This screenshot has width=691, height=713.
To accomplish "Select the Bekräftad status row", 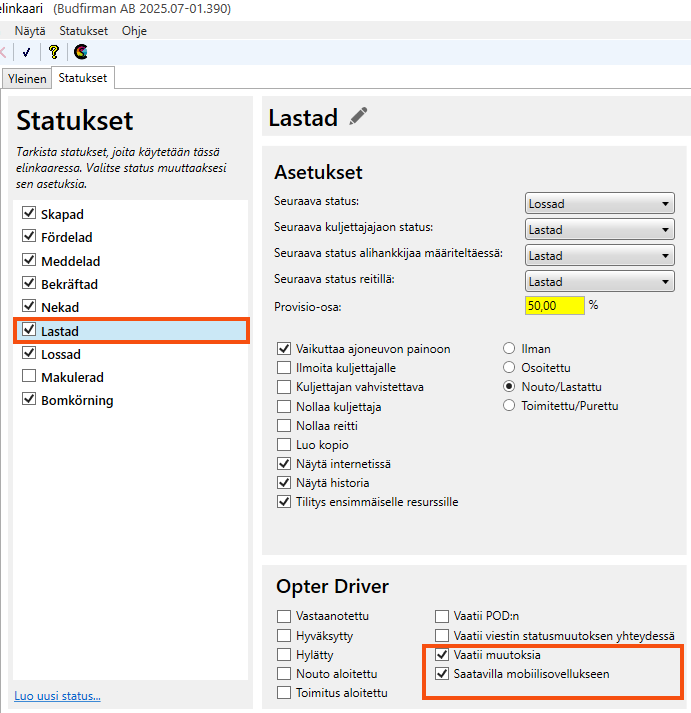I will [x=69, y=284].
